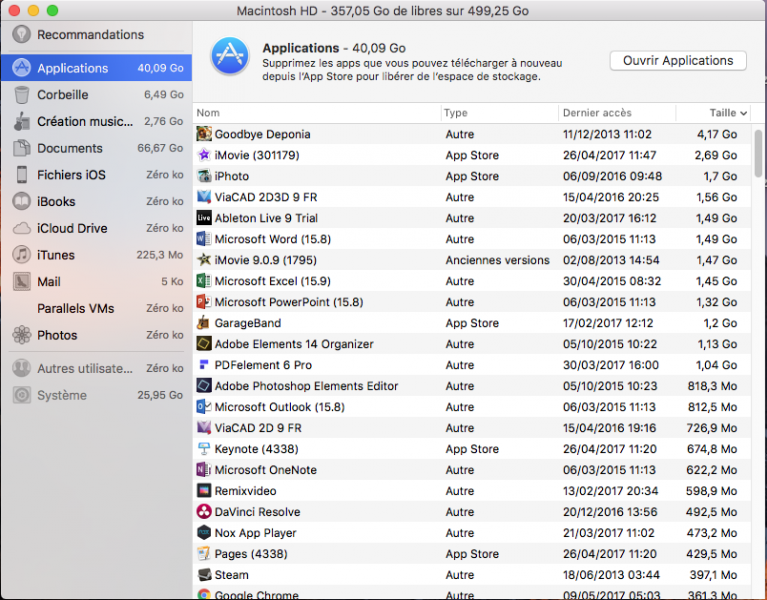Click the date "26/04/2017 11:47"
Screen dimensions: 767x600
(x=609, y=155)
